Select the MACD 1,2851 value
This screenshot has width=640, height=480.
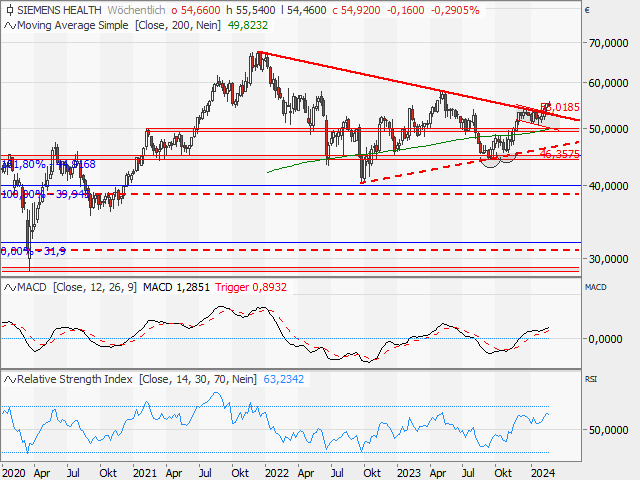(176, 287)
